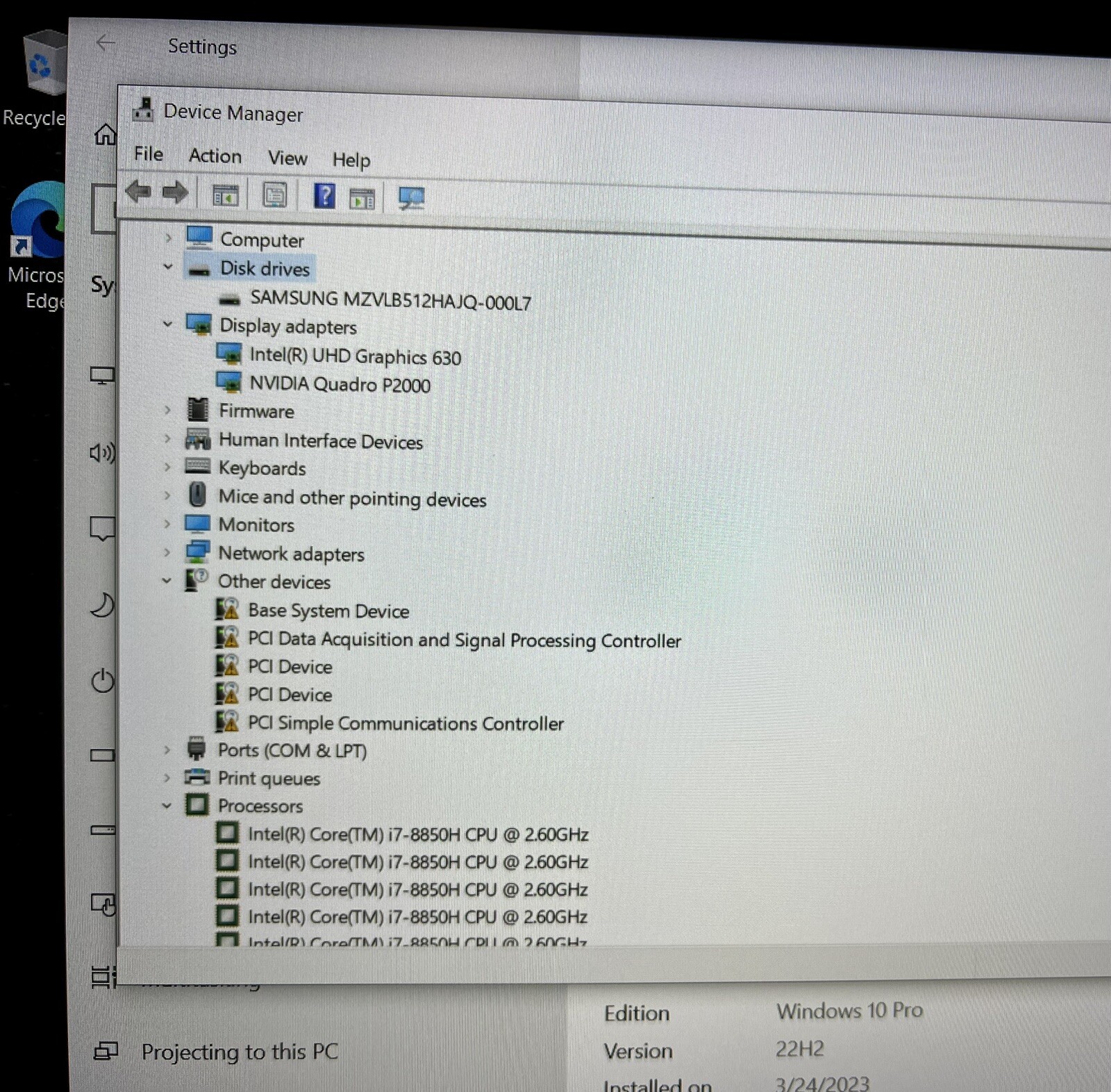Click the mouse icon for pointing devices
Image resolution: width=1111 pixels, height=1092 pixels.
point(198,495)
